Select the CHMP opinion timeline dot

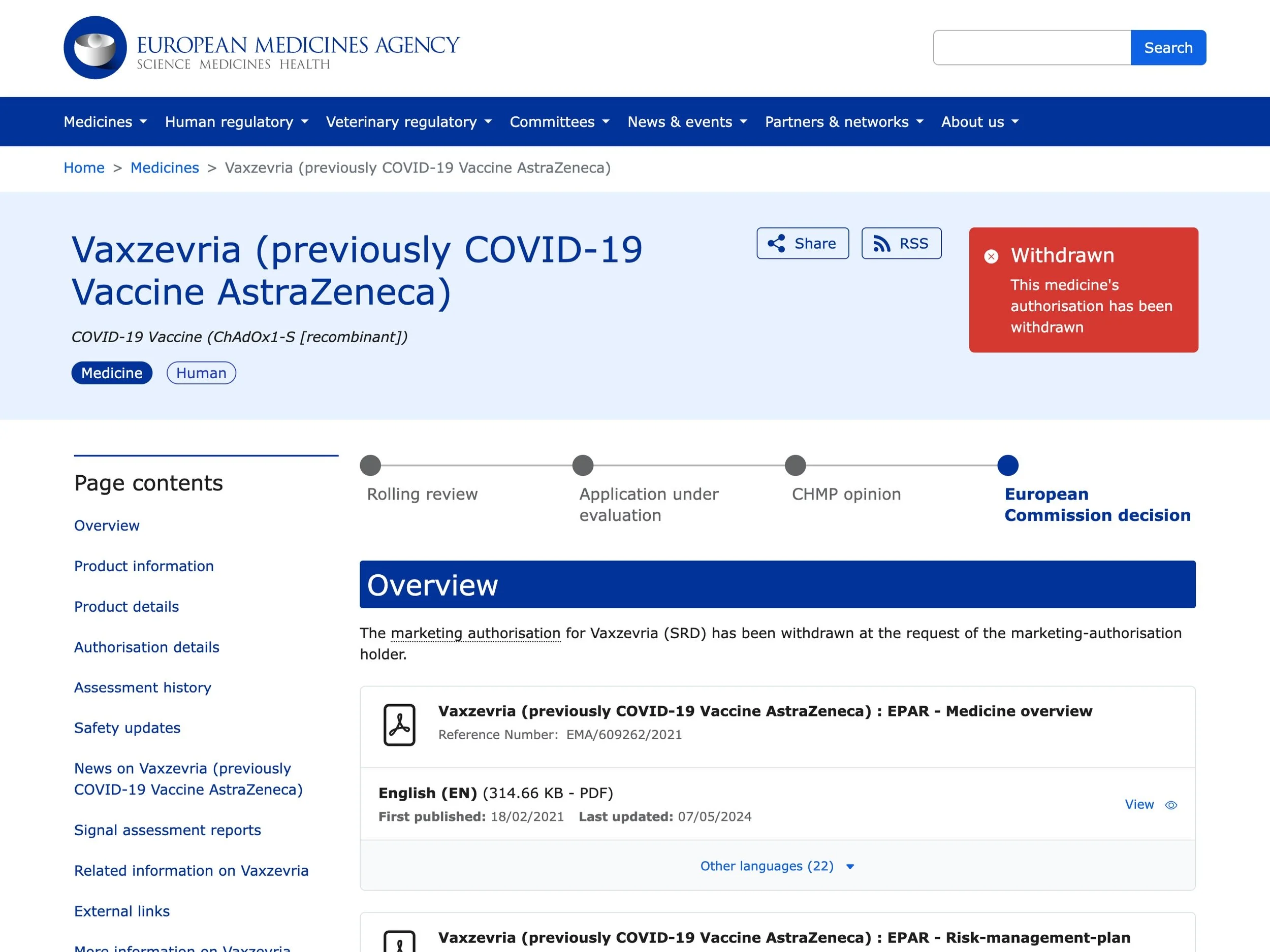point(795,466)
